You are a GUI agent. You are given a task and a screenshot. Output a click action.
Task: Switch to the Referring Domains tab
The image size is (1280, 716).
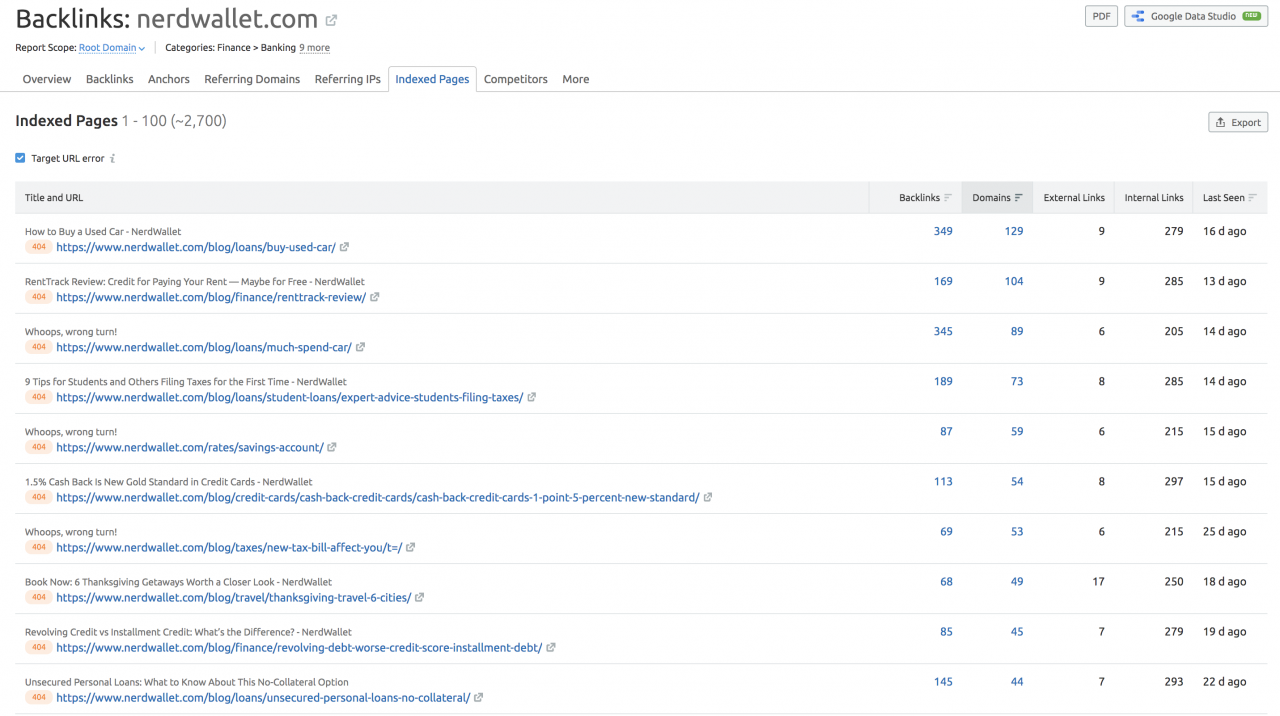click(252, 79)
